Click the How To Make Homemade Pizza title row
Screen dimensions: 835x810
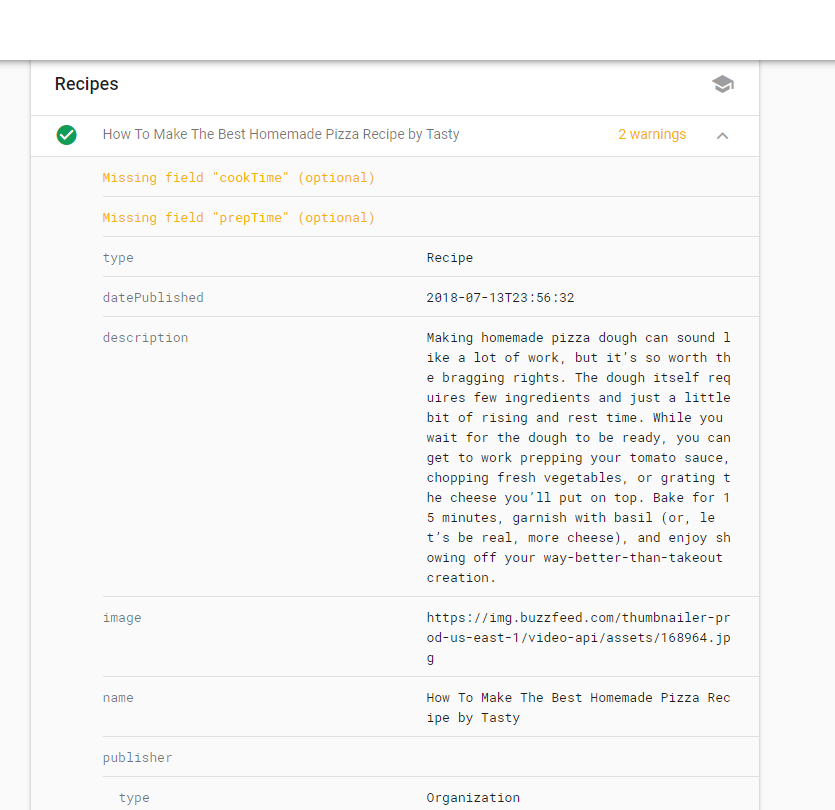pyautogui.click(x=395, y=136)
